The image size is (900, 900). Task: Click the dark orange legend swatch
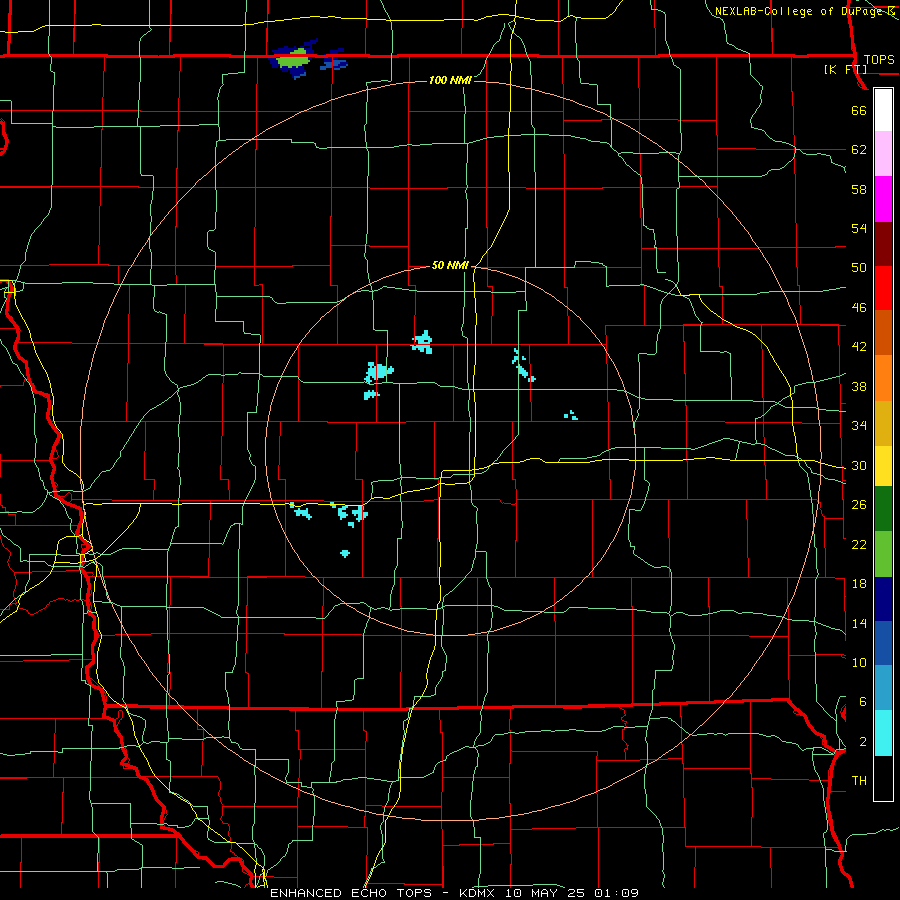(883, 333)
